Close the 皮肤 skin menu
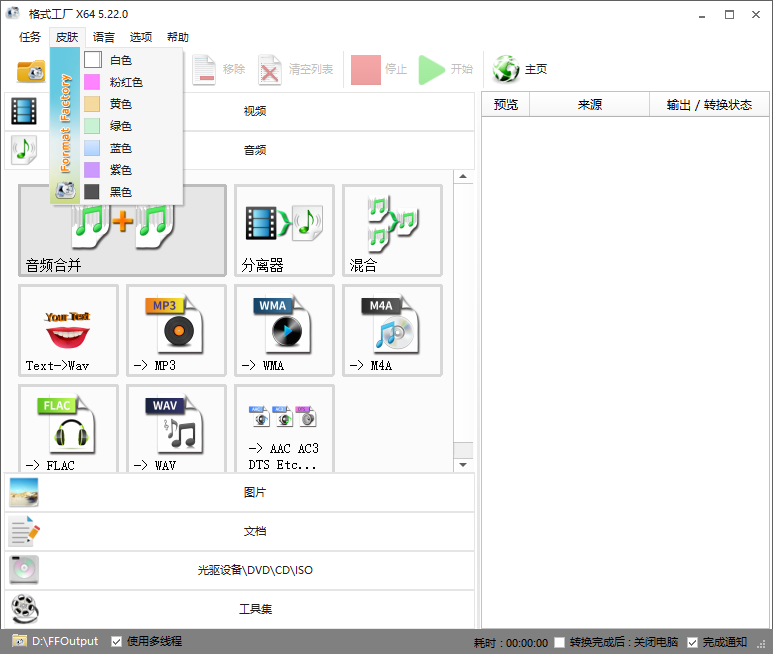The width and height of the screenshot is (773, 654). 67,37
